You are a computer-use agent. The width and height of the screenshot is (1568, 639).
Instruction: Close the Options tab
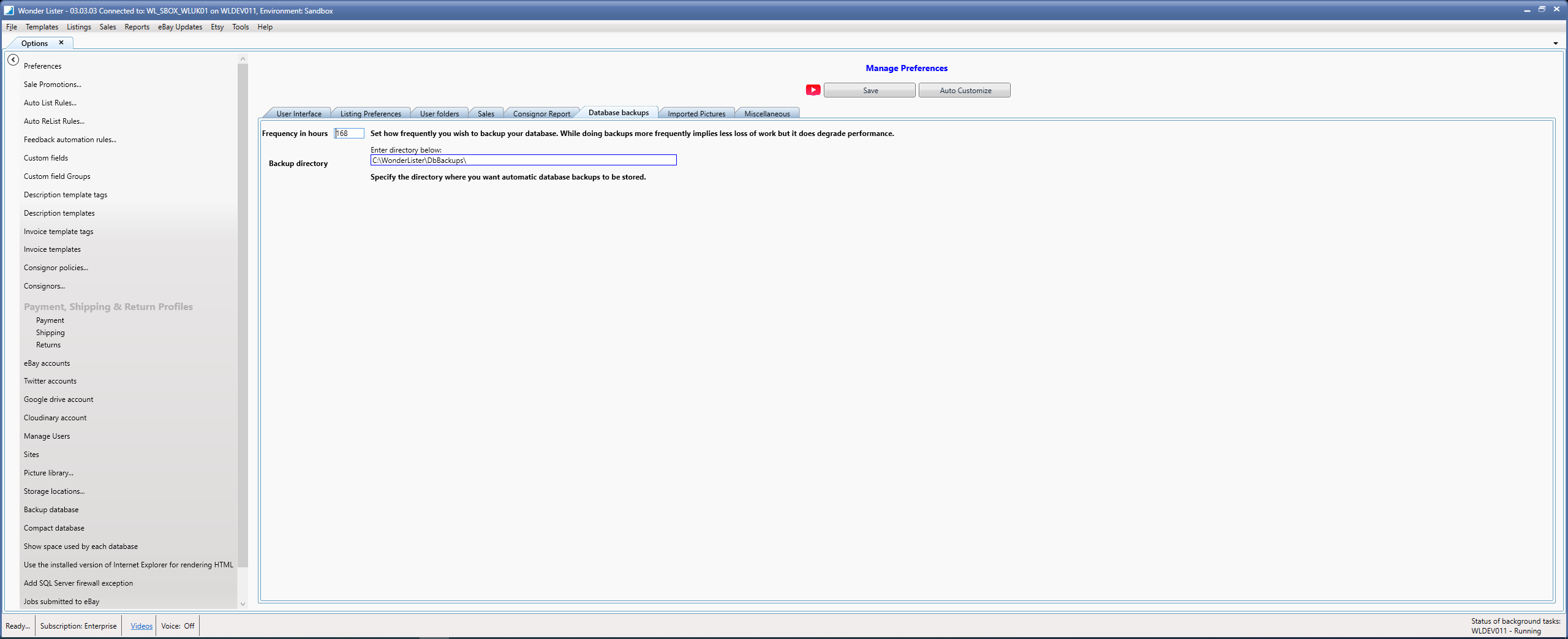click(x=61, y=43)
